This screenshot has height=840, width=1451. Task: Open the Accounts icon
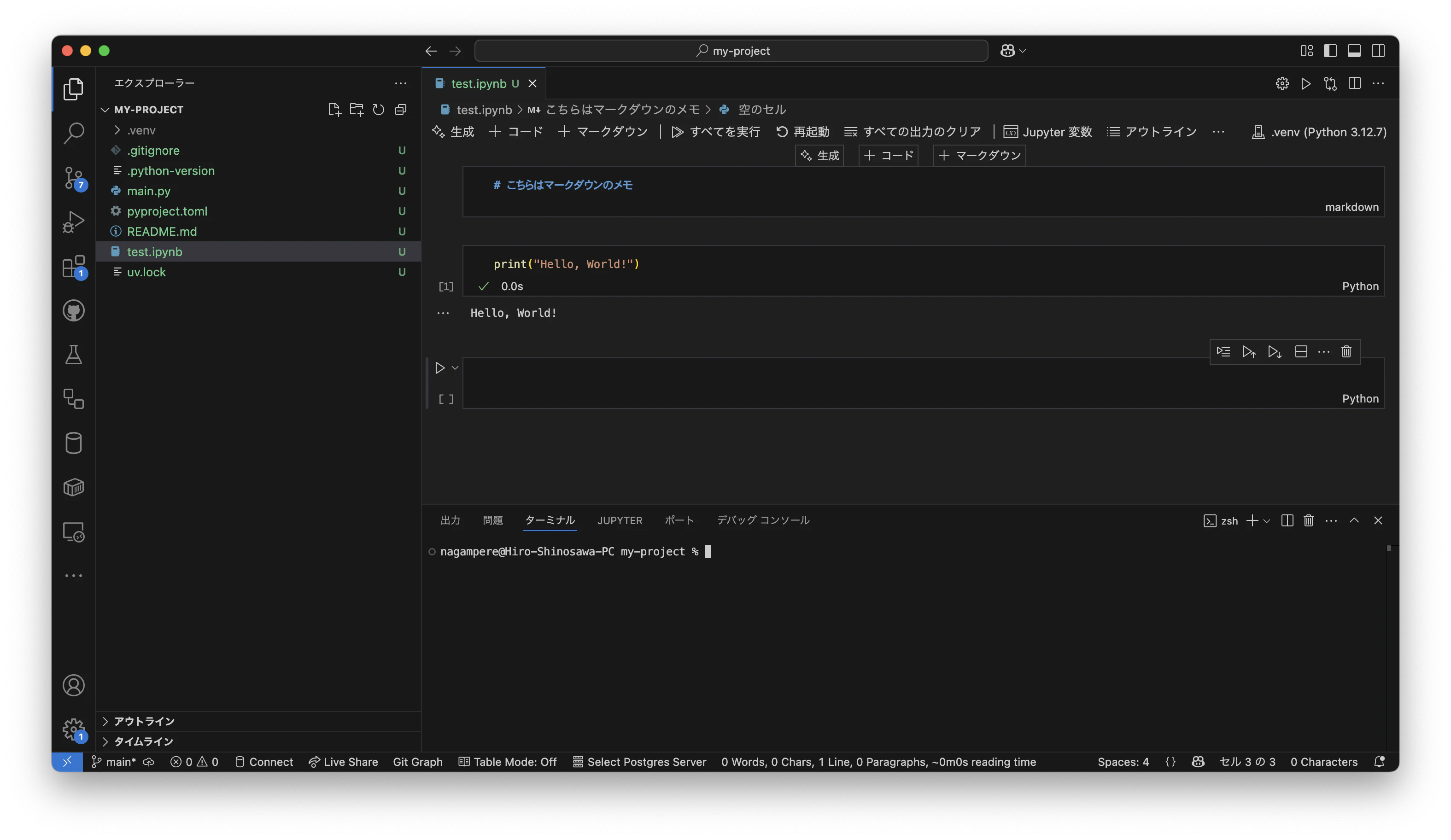click(73, 685)
